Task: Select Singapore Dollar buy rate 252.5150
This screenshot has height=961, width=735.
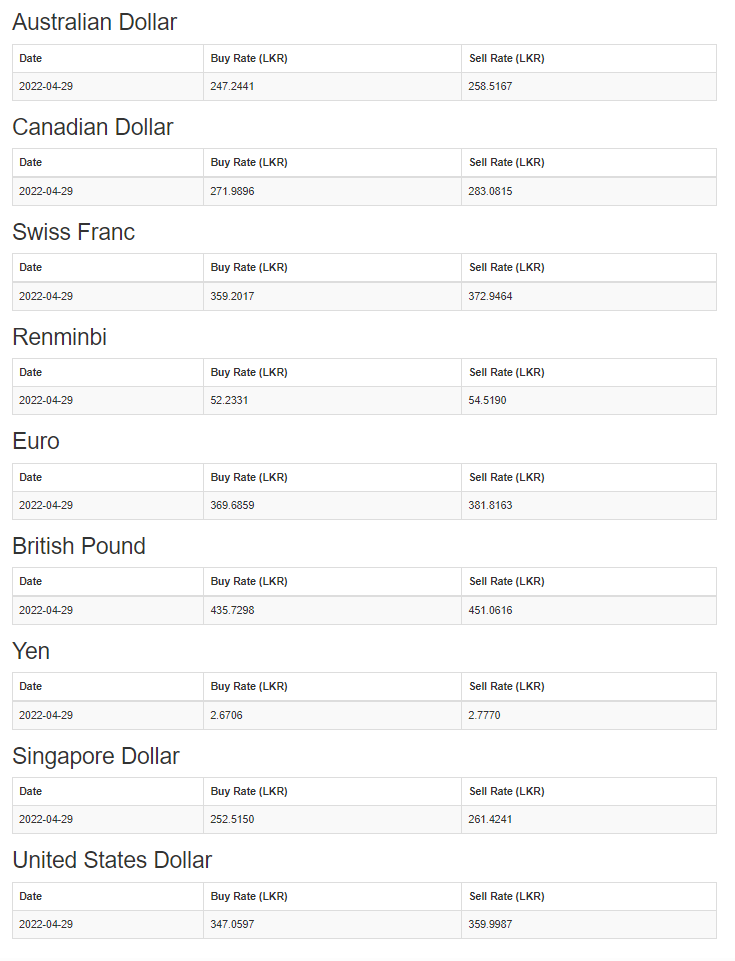Action: (232, 819)
